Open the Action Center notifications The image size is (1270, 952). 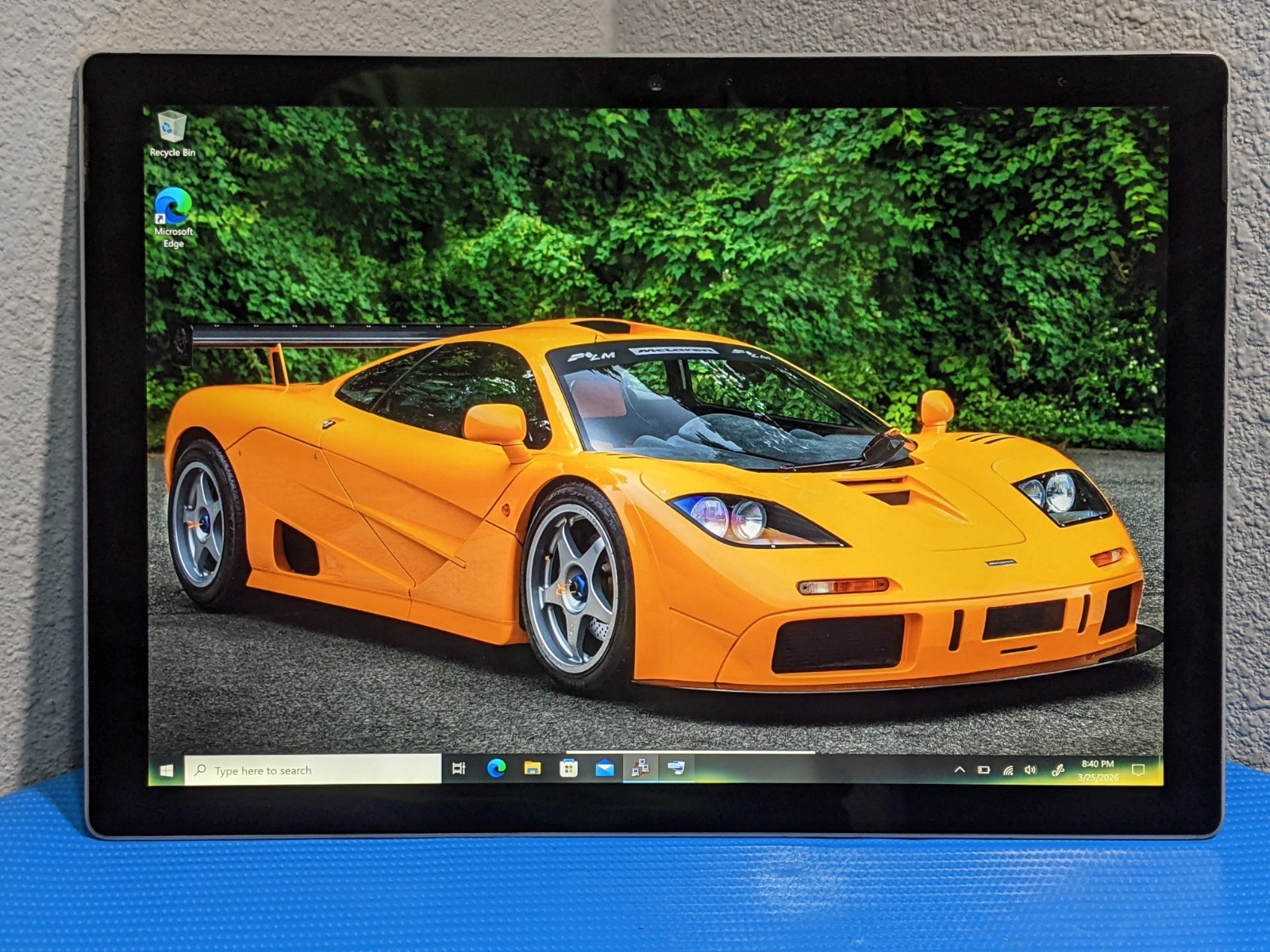tap(1138, 770)
